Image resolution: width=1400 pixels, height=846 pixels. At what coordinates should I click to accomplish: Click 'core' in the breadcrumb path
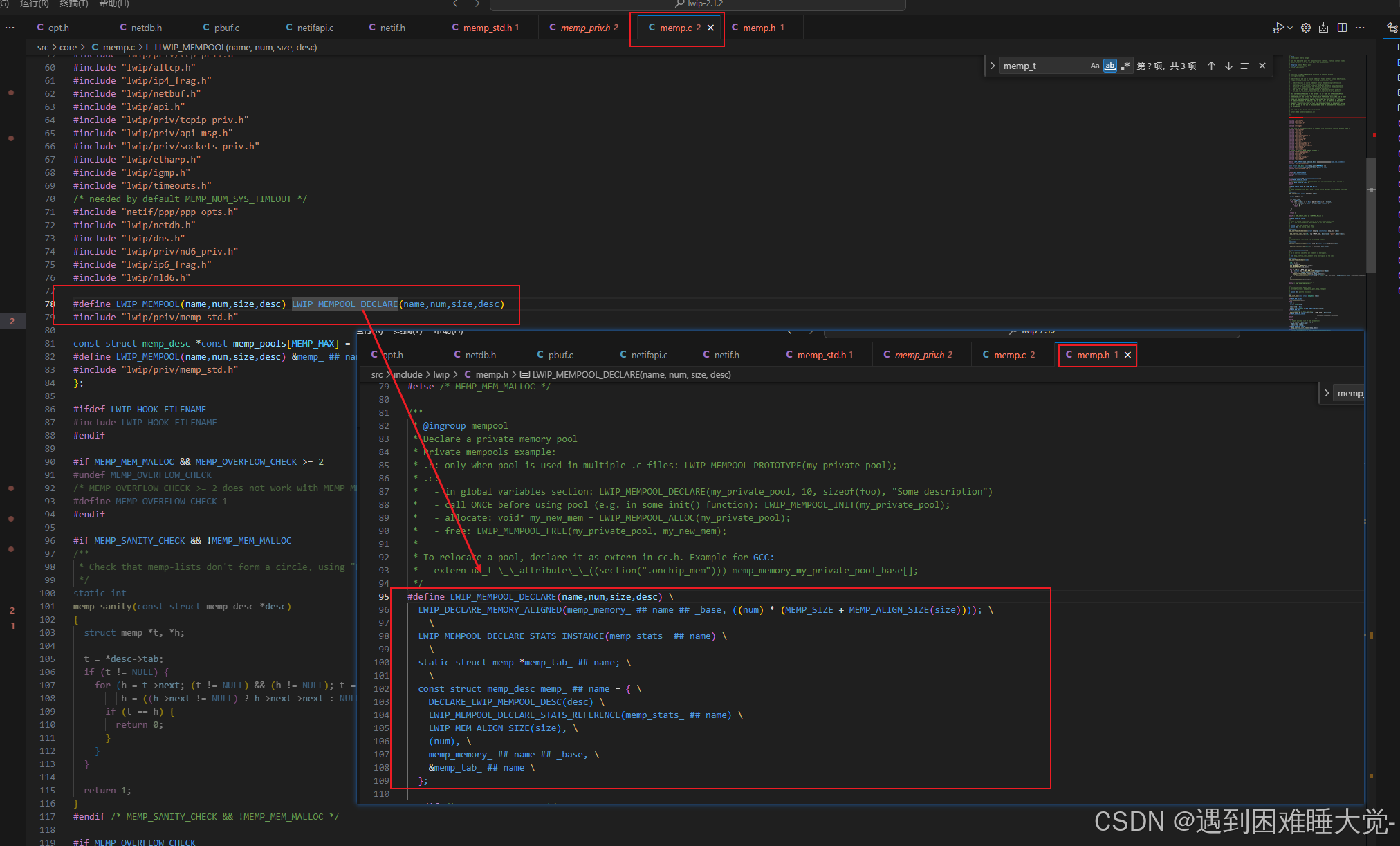(68, 47)
